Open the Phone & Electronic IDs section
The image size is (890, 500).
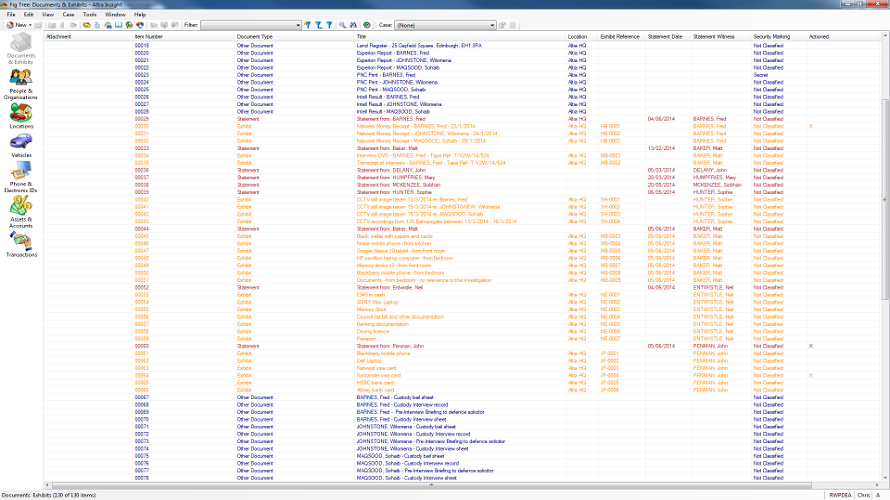coord(21,178)
